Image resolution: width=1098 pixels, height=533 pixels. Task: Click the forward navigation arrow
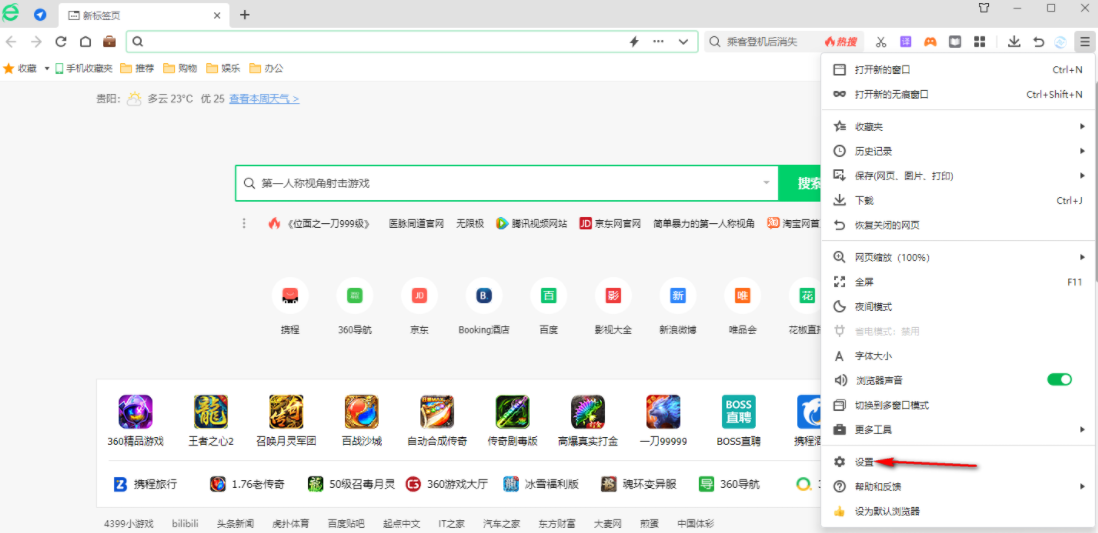tap(36, 42)
